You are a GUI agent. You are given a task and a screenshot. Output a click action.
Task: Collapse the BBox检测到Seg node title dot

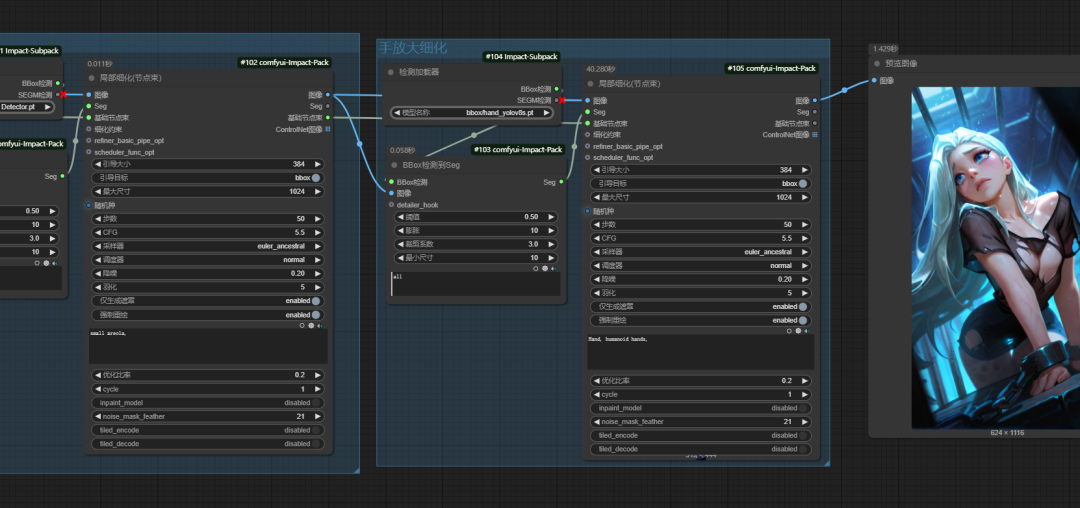coord(395,165)
